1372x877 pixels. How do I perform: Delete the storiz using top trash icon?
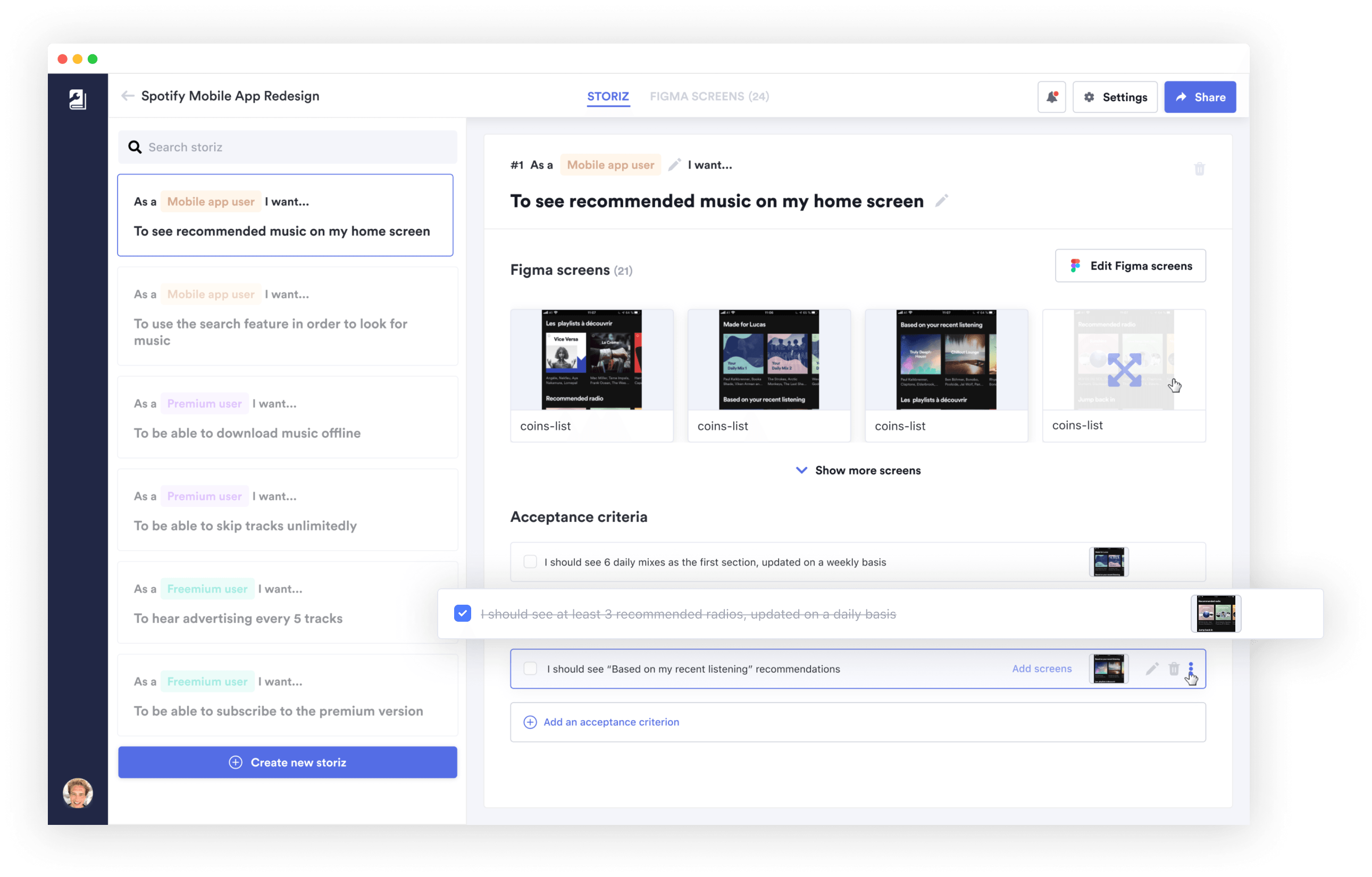point(1199,169)
